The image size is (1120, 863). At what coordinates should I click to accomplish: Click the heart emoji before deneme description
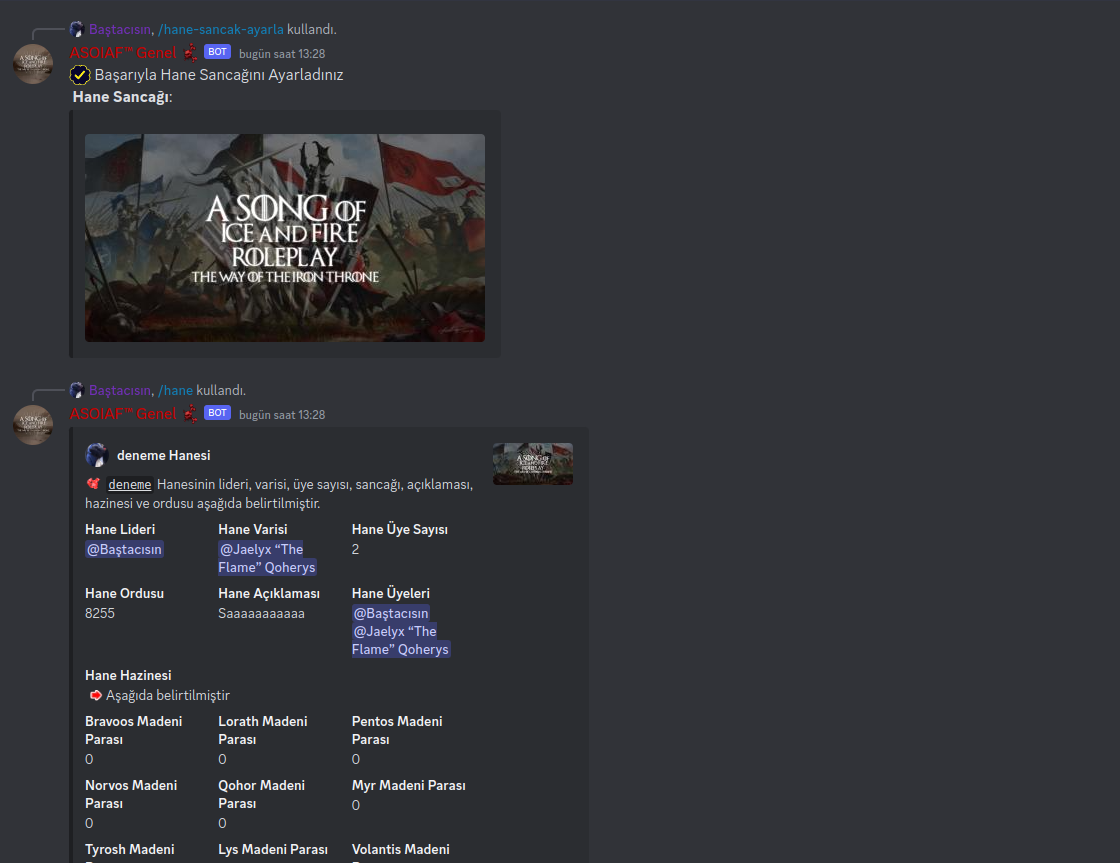point(92,484)
